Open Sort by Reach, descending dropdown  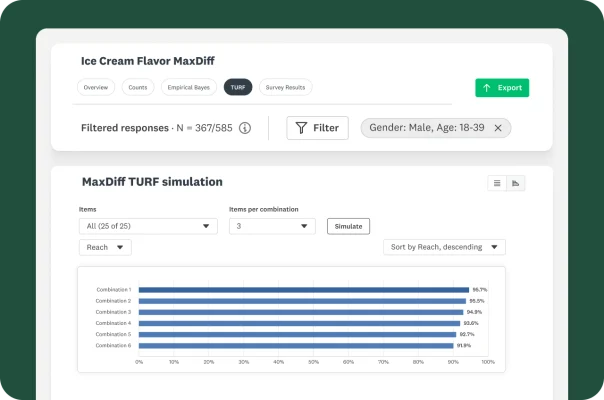click(x=444, y=247)
